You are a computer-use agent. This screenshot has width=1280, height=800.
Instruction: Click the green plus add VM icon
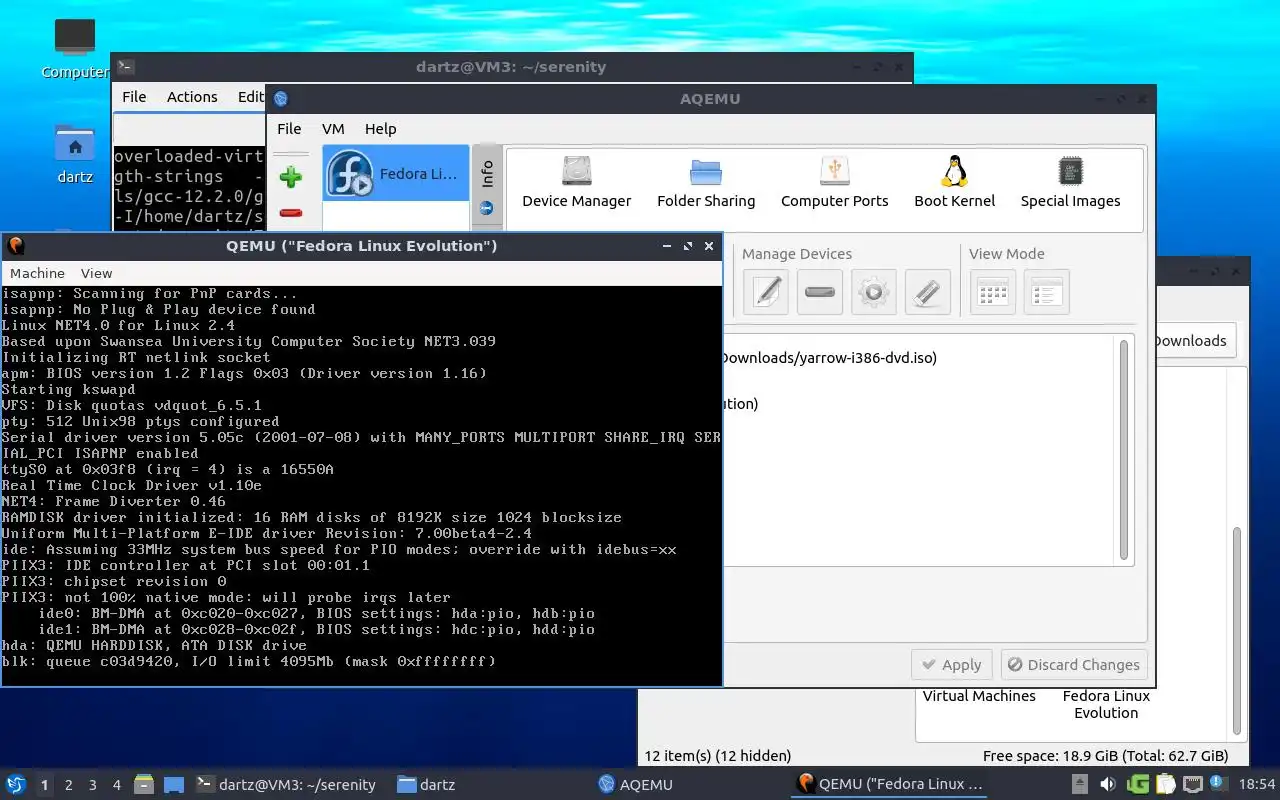(291, 178)
